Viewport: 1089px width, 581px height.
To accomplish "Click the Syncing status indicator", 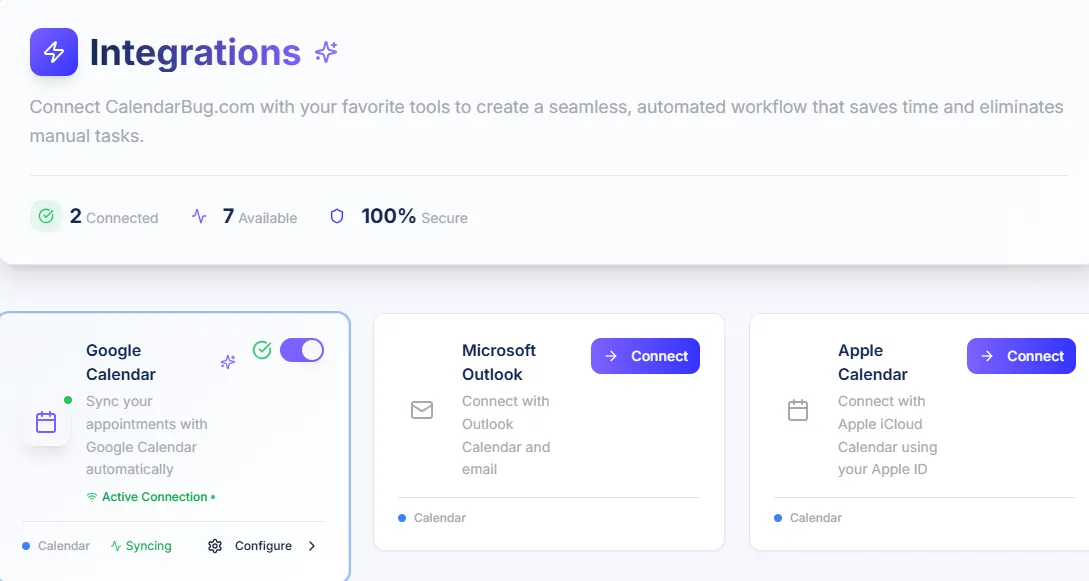I will [x=141, y=546].
